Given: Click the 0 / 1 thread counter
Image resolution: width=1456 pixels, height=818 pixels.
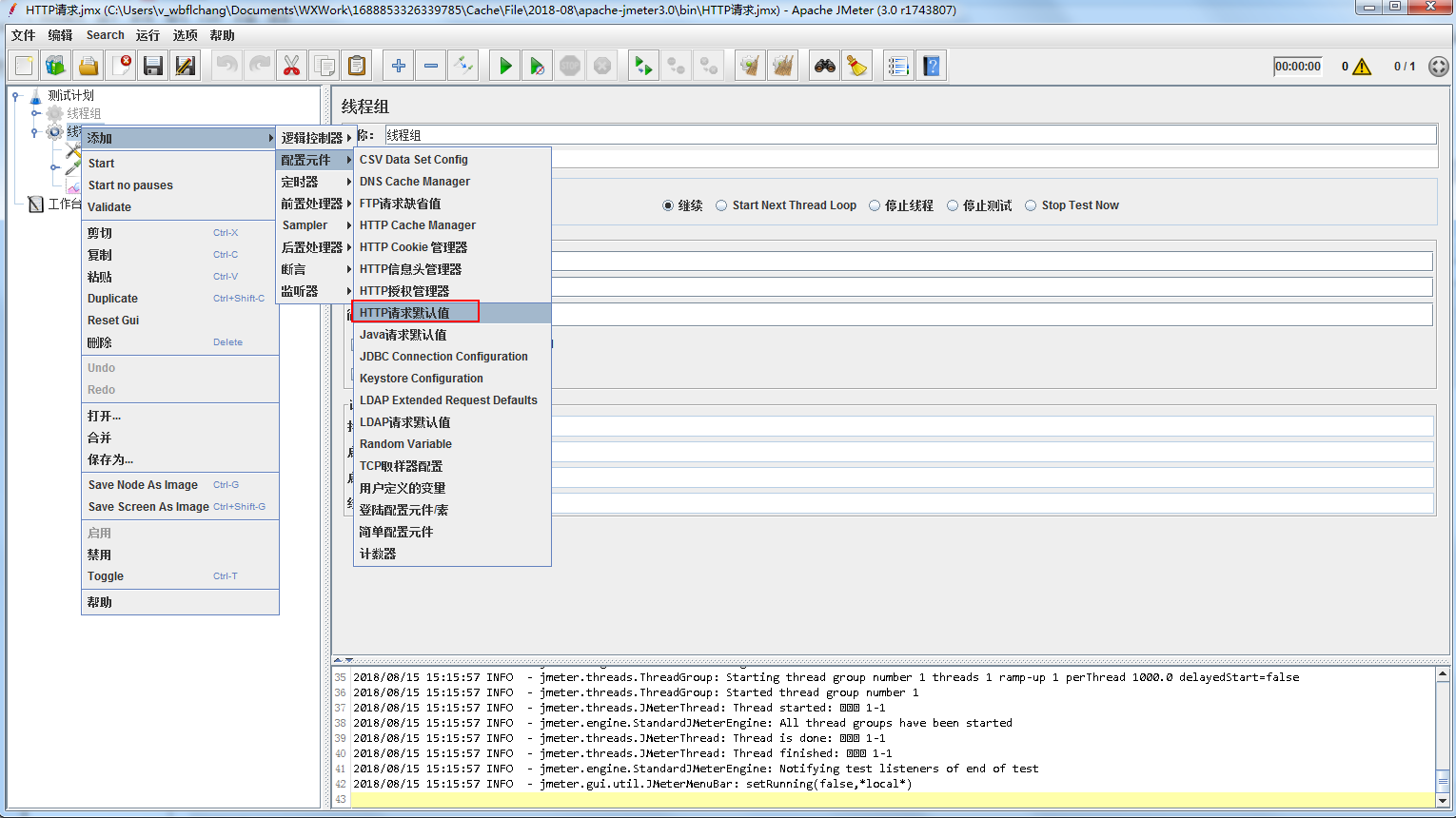Looking at the screenshot, I should pos(1405,67).
